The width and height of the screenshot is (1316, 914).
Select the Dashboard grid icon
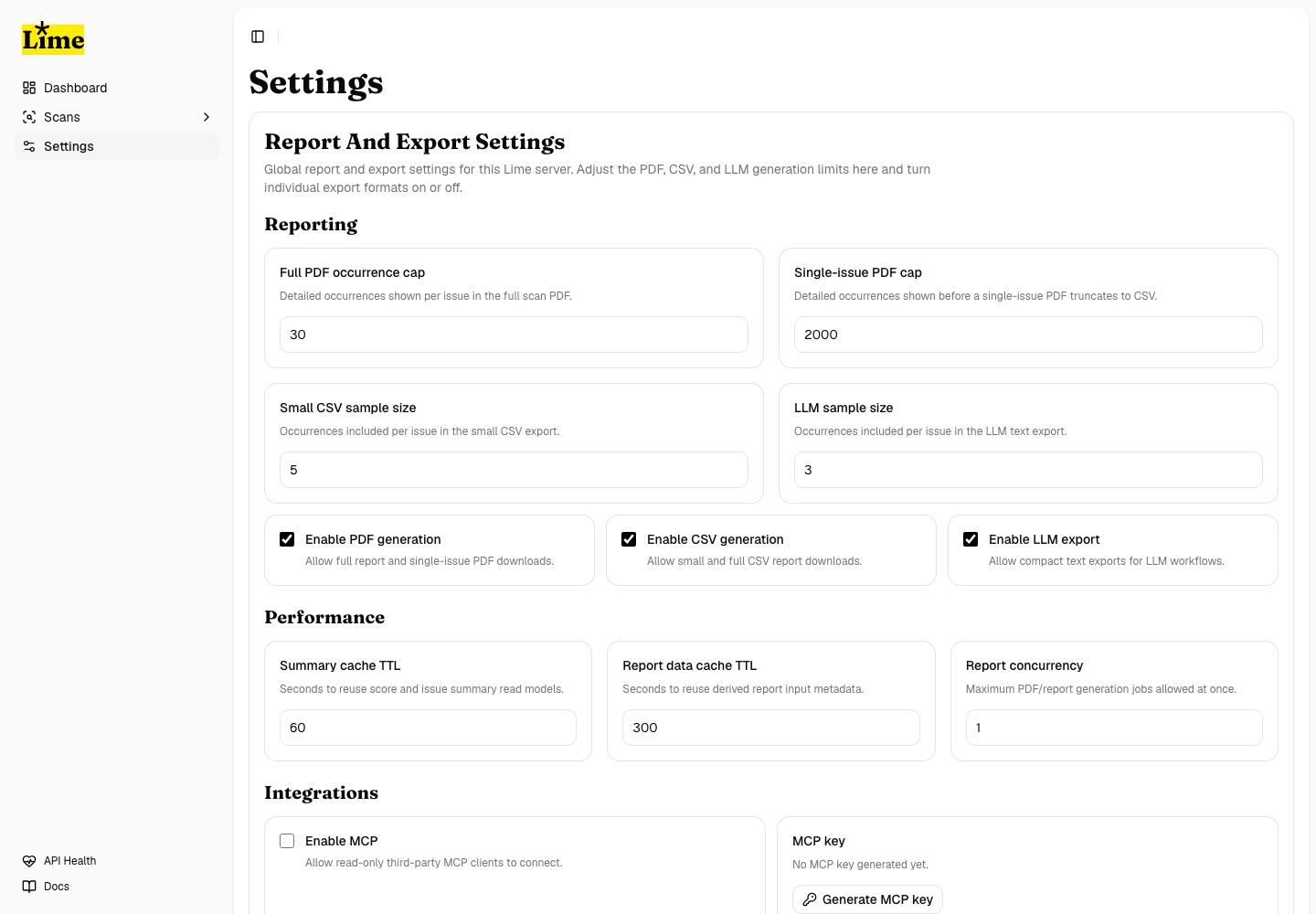click(x=29, y=87)
